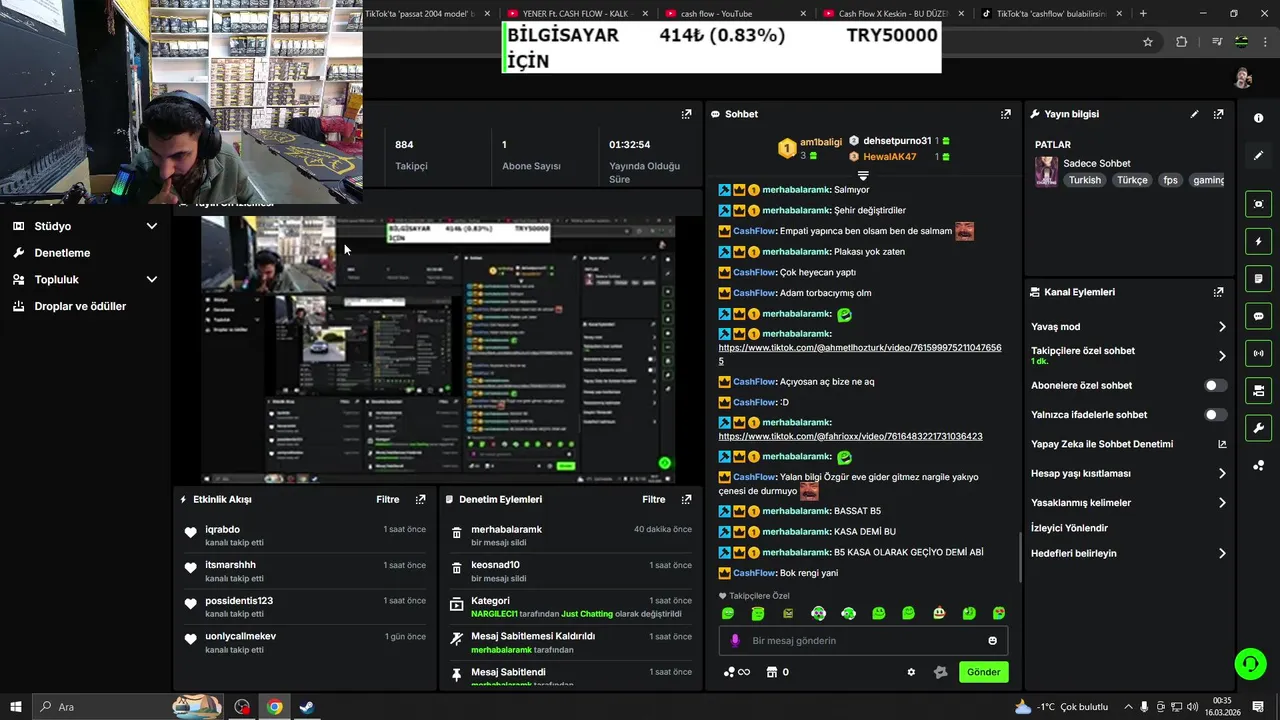1280x720 pixels.
Task: Click İzleyici Yönlendir in Kanal Eylemleri
Action: point(1069,528)
